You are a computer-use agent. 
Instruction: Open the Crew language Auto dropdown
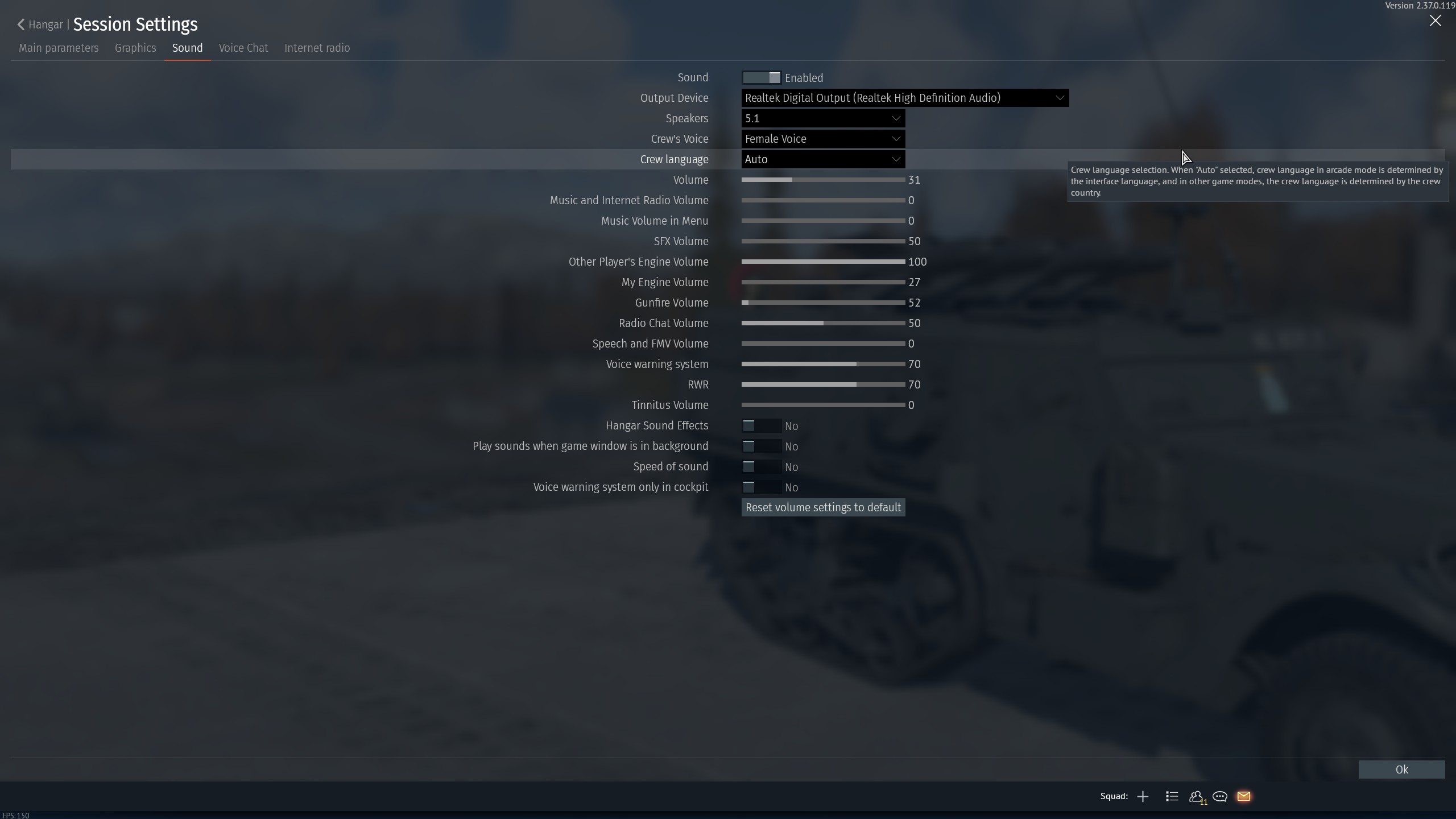click(822, 159)
